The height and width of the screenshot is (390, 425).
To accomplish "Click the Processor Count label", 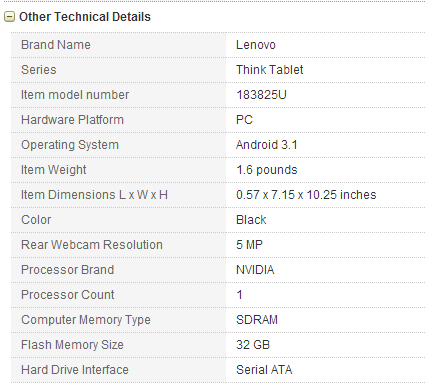I will click(x=68, y=295).
